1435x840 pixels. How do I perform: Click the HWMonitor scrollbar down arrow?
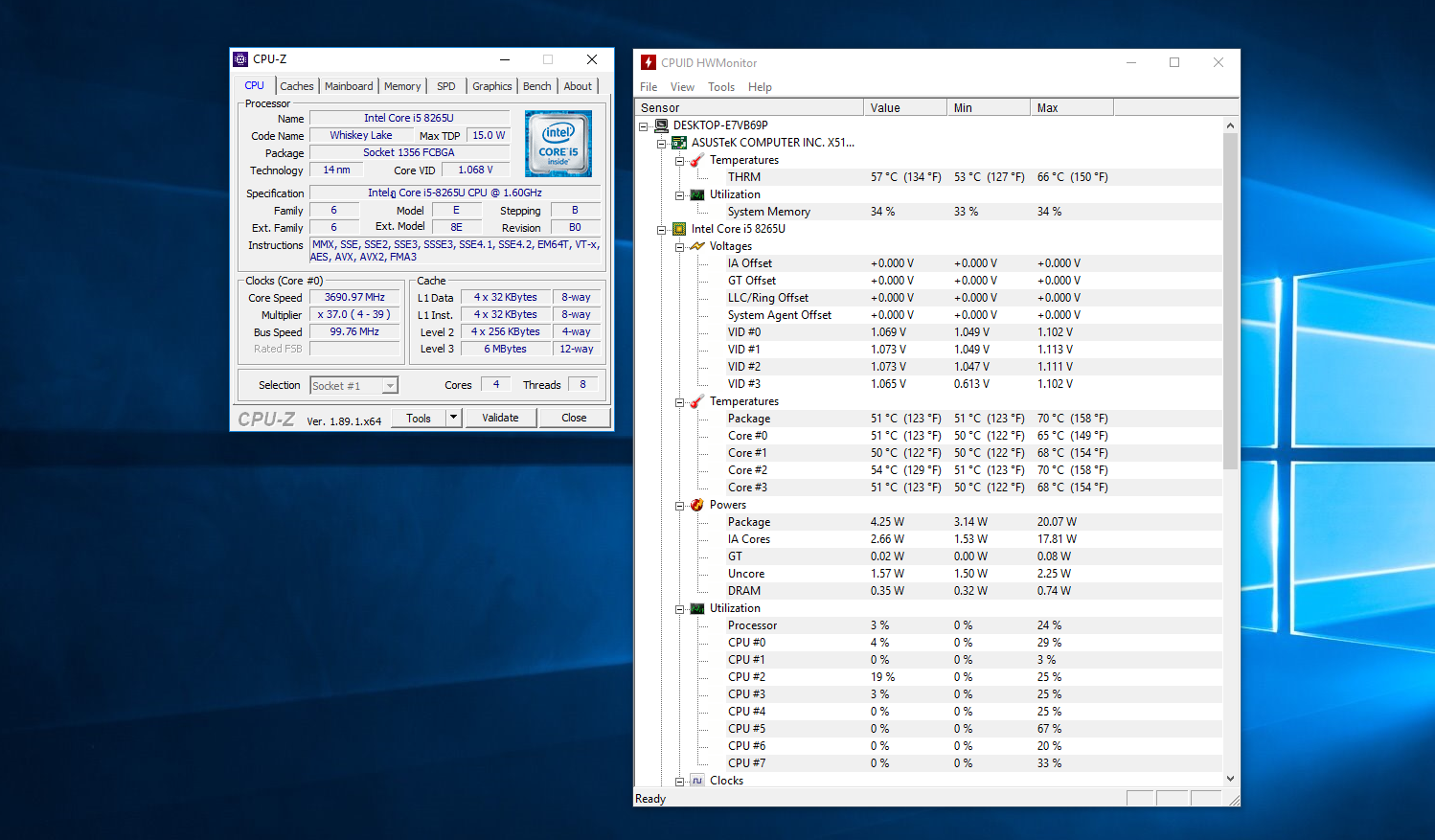point(1231,779)
